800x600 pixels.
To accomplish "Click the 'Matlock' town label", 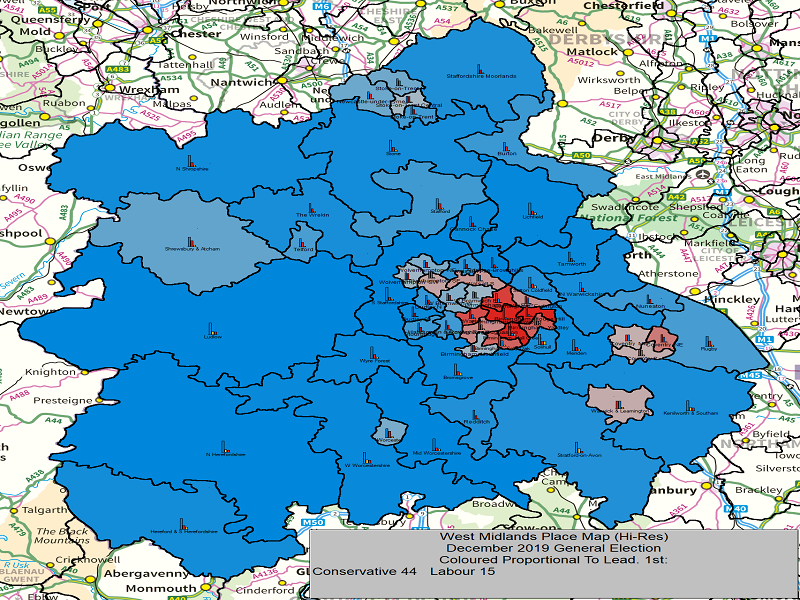I will pyautogui.click(x=592, y=52).
